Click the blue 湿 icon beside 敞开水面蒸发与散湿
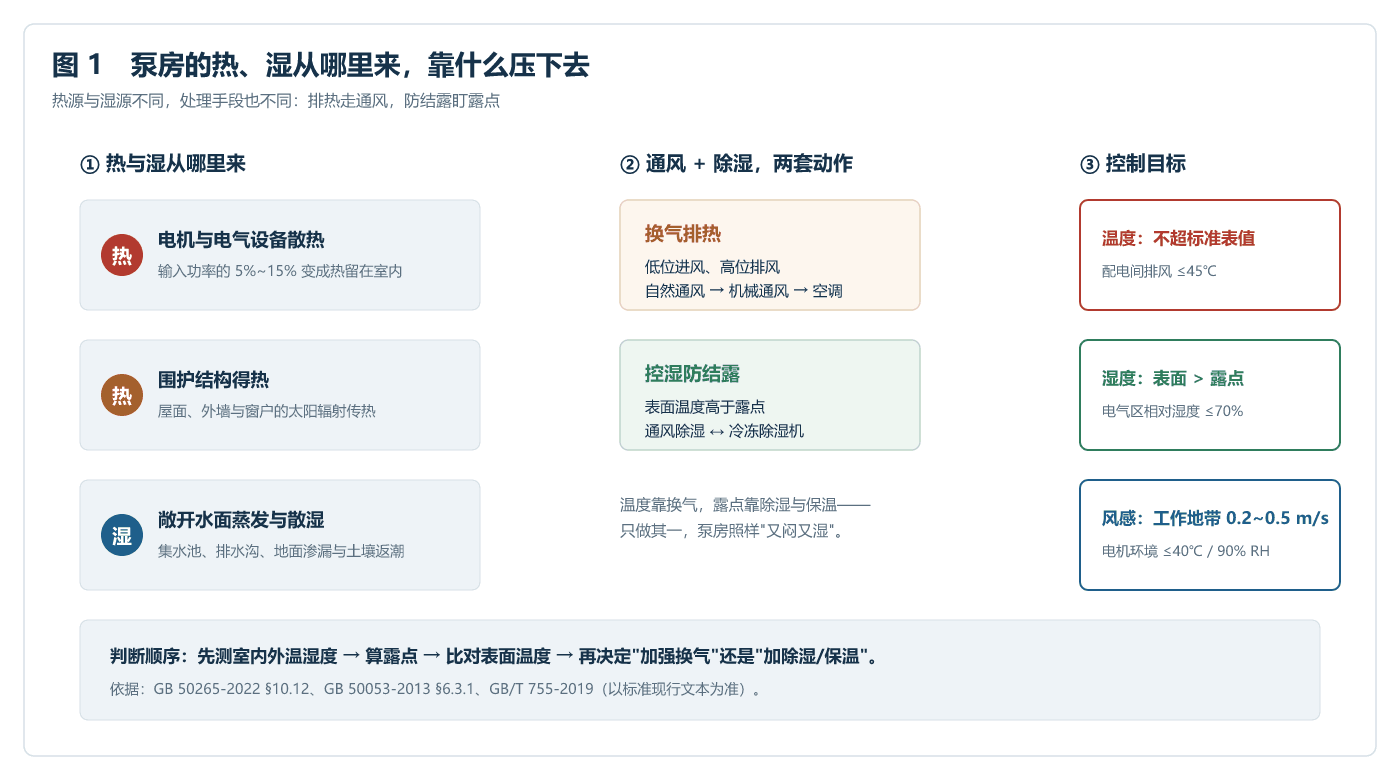This screenshot has height=780, width=1400. tap(122, 536)
